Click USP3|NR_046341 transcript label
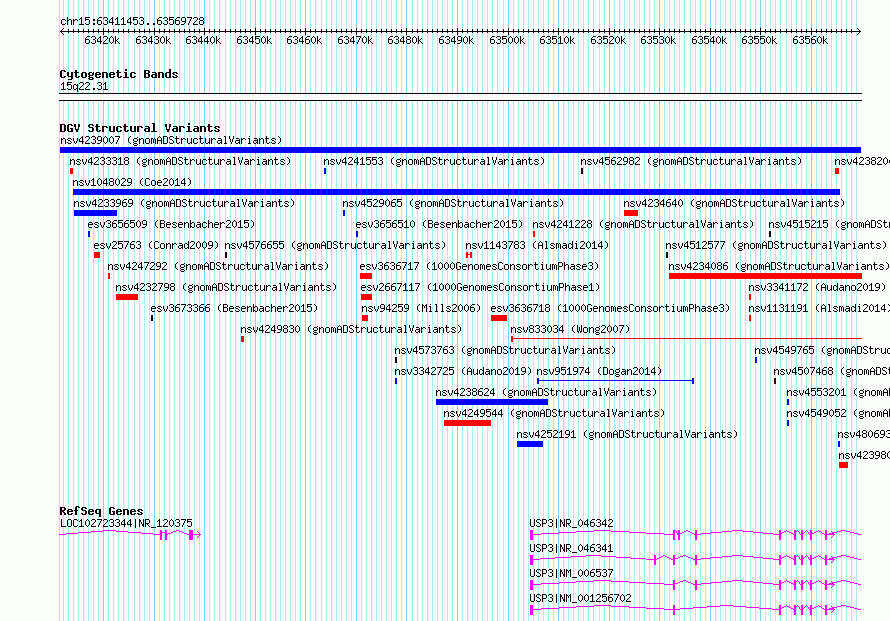 pos(571,548)
